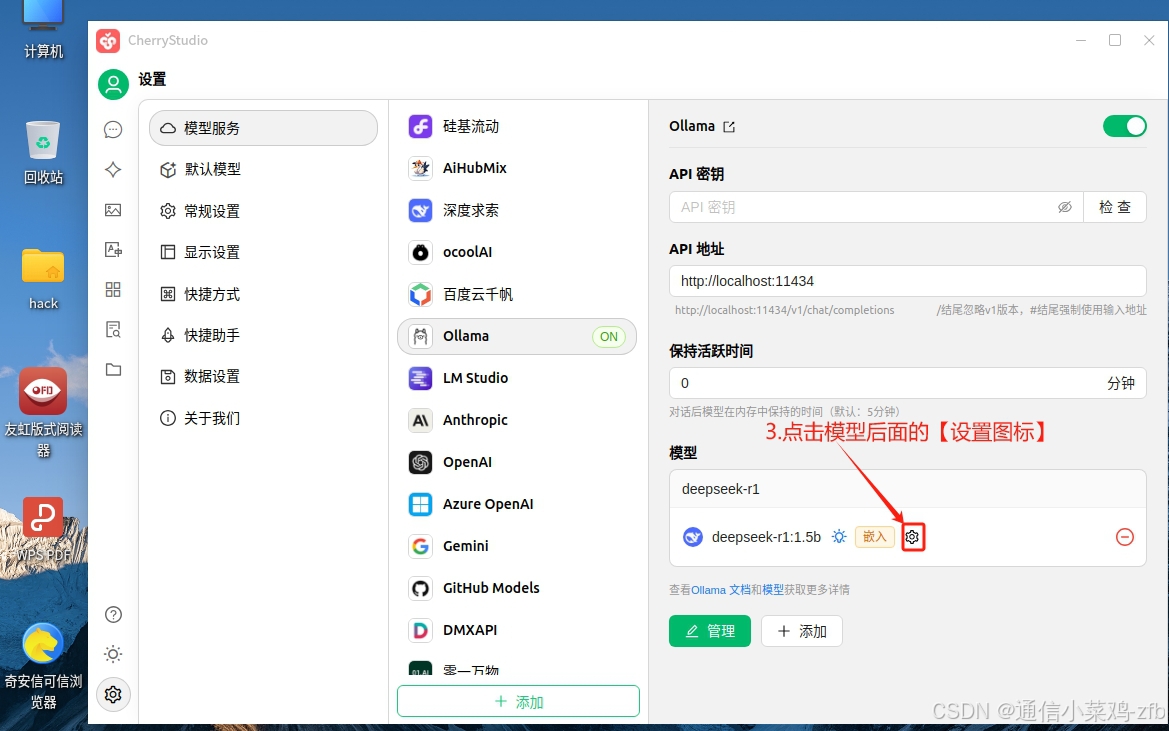Open 显示设置 settings section

[263, 253]
